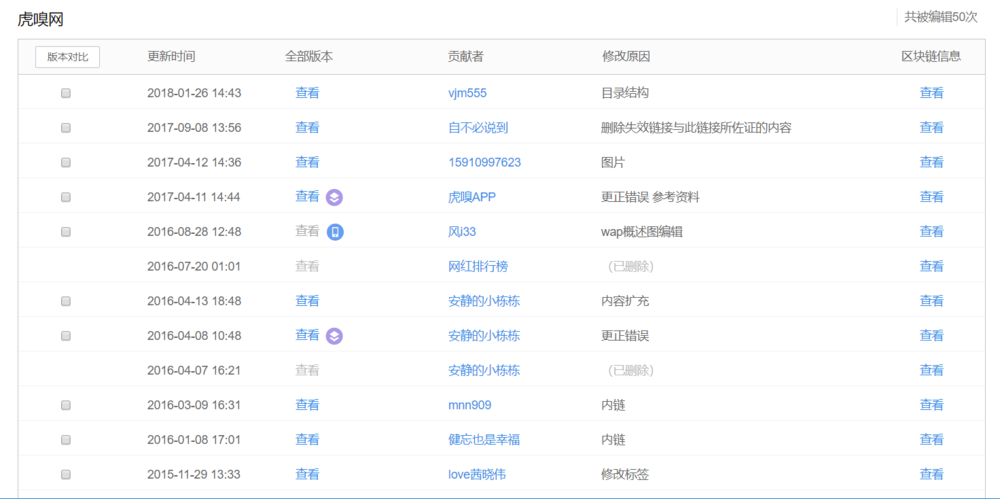Open contributor vjm555 profile
The width and height of the screenshot is (1000, 499).
point(467,93)
